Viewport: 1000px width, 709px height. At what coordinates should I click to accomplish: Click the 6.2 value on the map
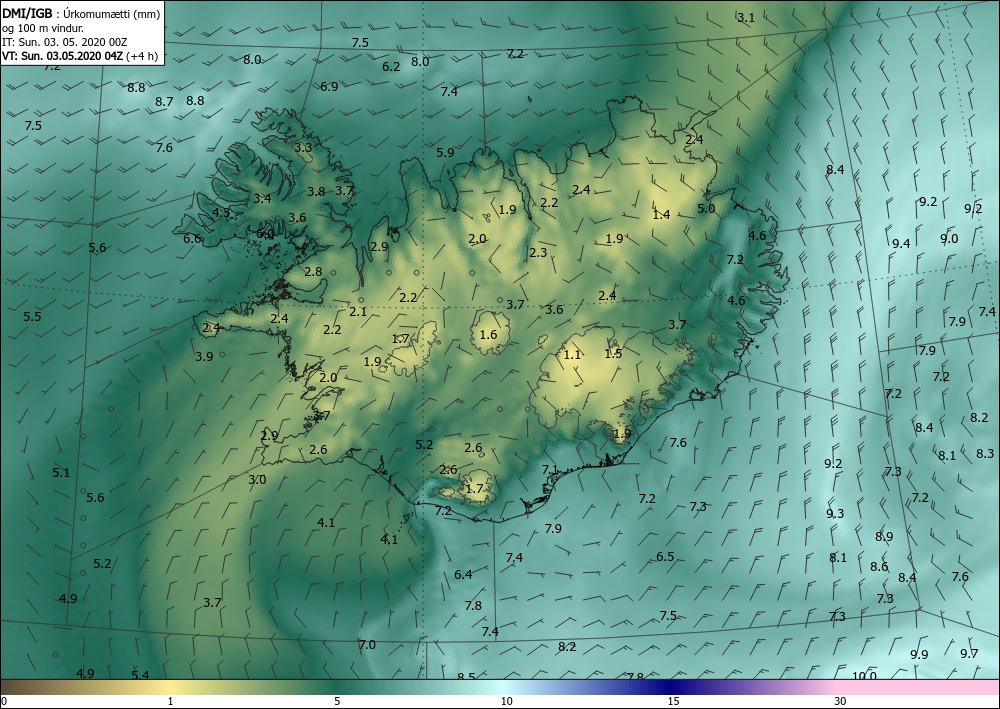391,66
